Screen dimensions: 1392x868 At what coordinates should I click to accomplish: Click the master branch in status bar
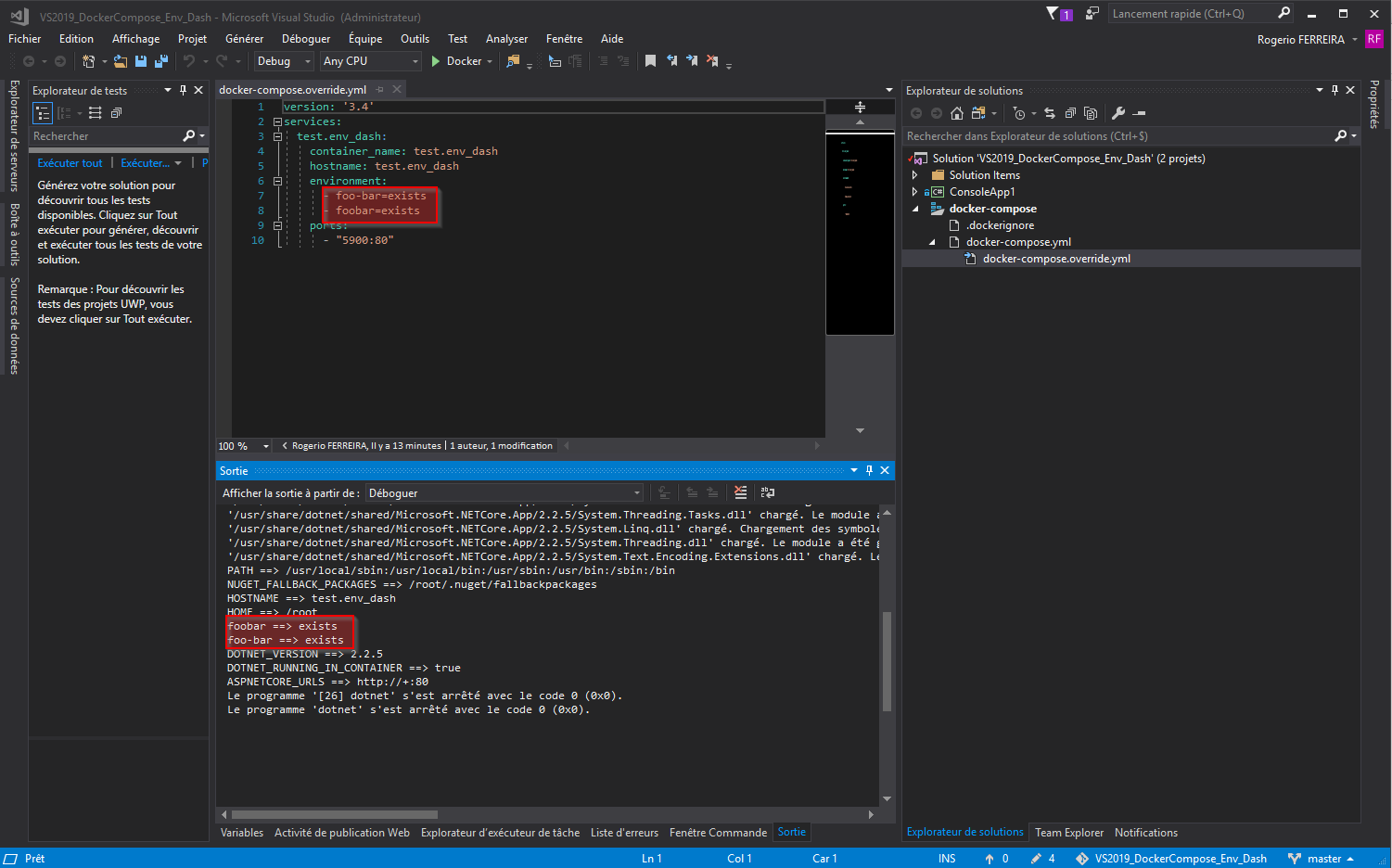1324,859
